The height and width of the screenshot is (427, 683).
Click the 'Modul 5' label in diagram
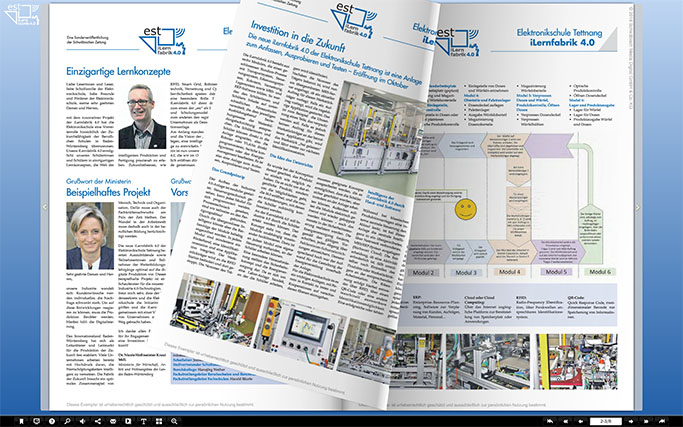click(556, 272)
